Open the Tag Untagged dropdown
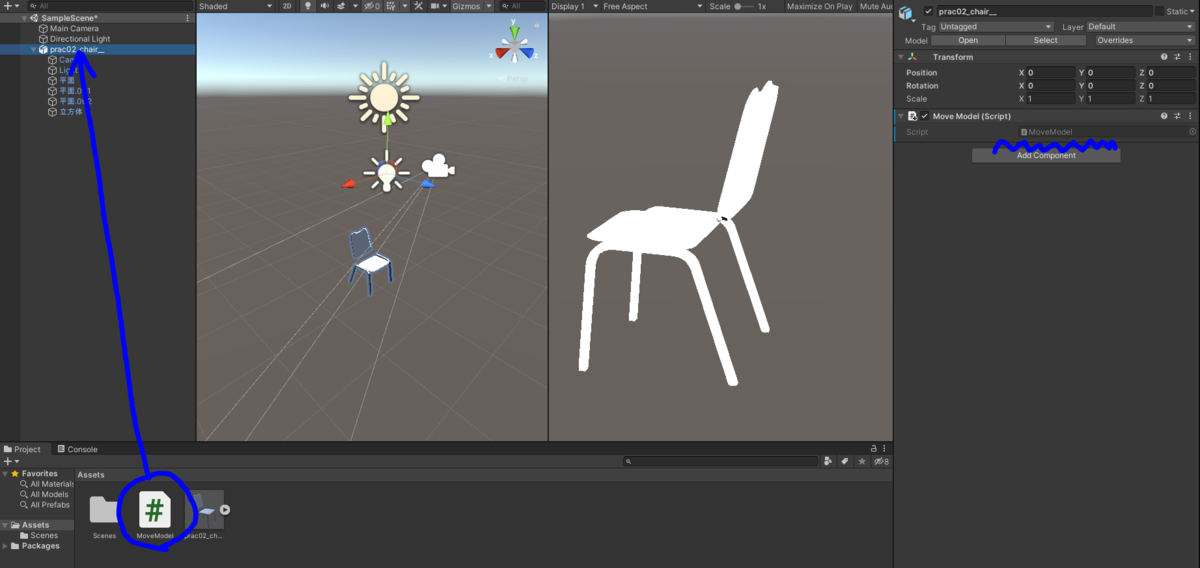 pyautogui.click(x=996, y=27)
